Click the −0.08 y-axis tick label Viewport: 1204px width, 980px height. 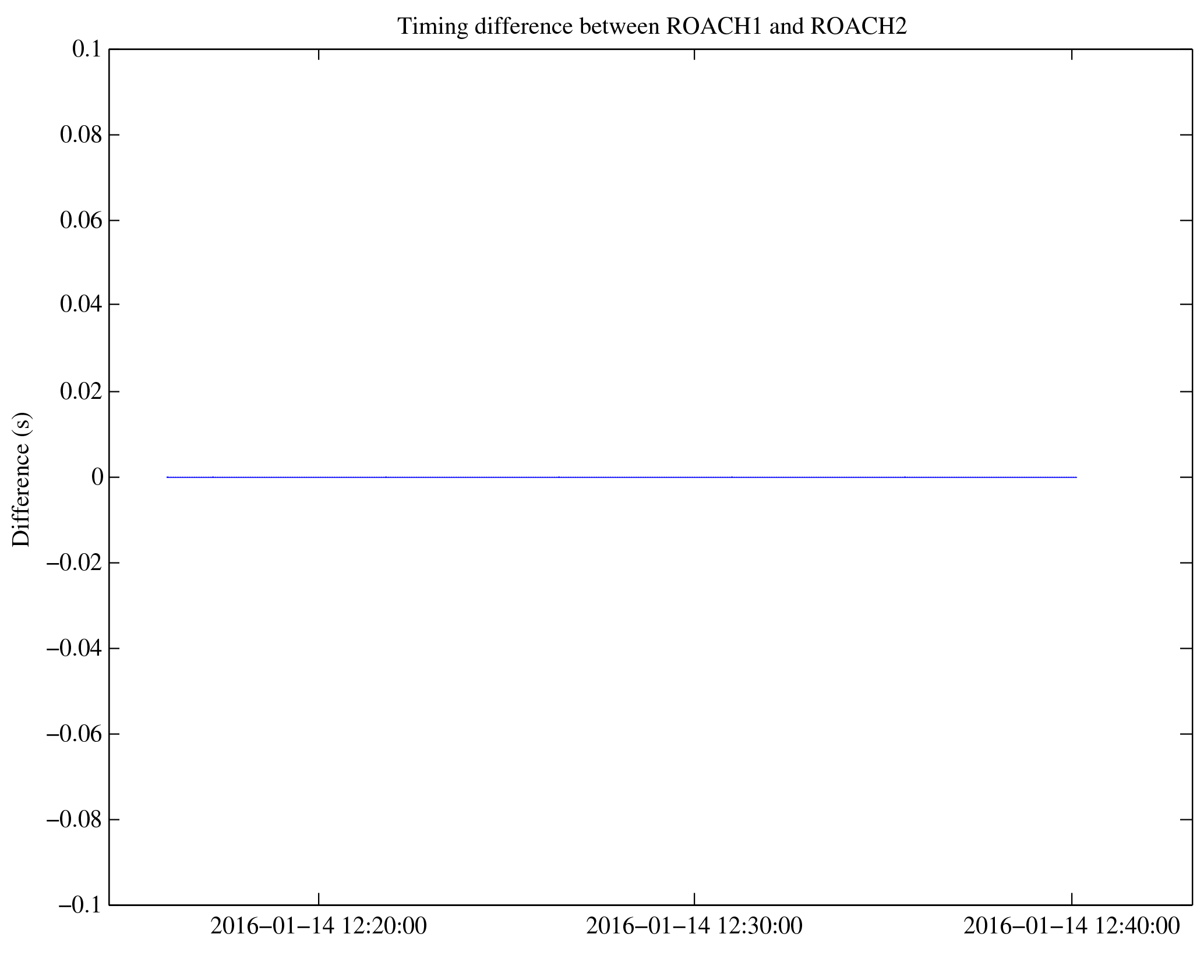(x=74, y=820)
